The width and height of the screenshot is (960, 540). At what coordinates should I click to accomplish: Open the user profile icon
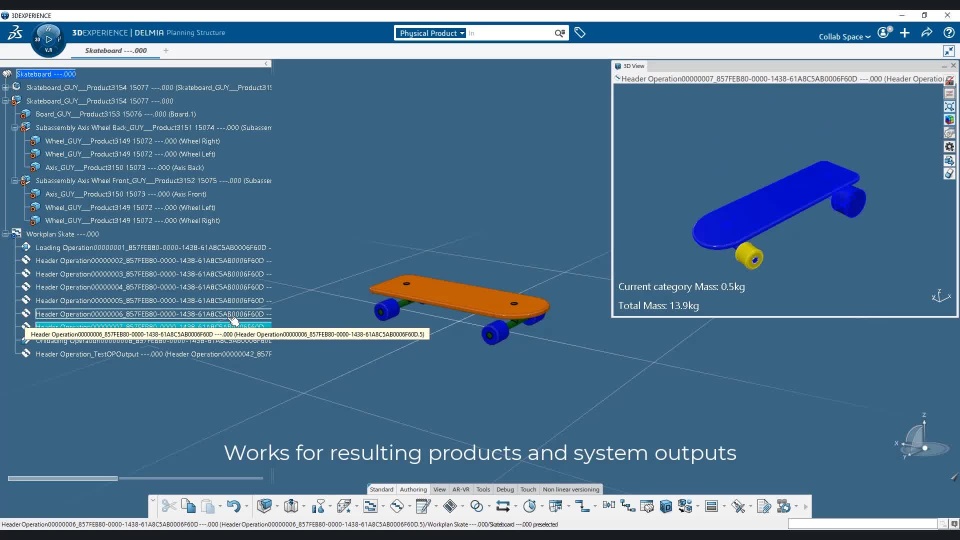884,33
